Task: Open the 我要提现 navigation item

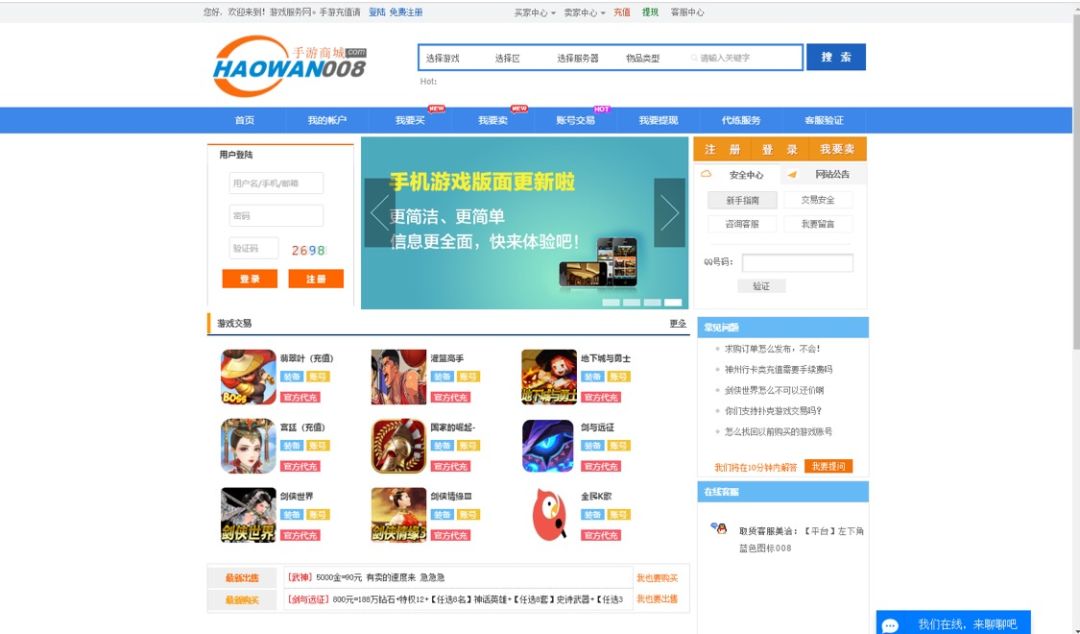Action: (658, 120)
